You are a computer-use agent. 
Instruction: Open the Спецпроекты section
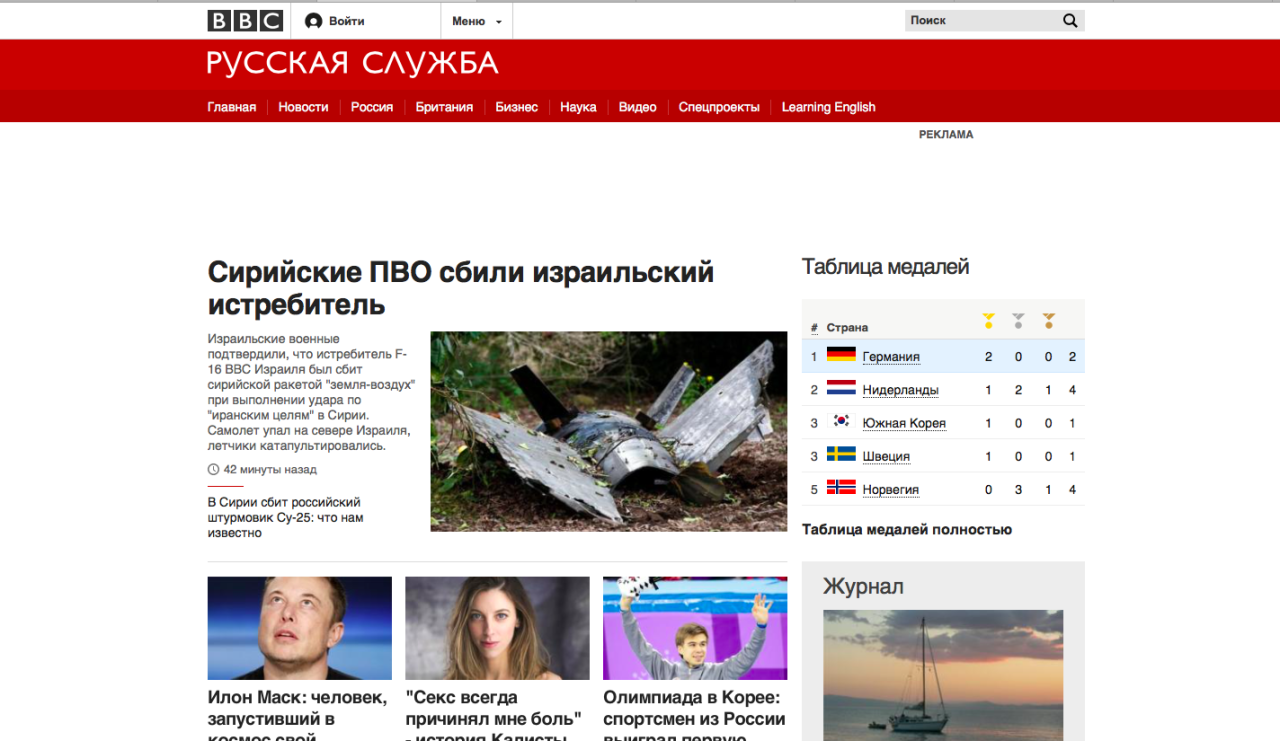pyautogui.click(x=718, y=107)
